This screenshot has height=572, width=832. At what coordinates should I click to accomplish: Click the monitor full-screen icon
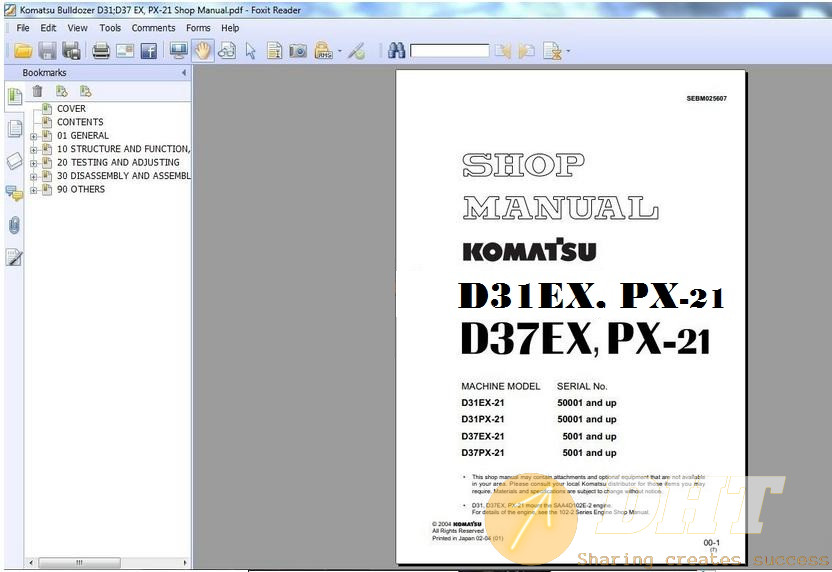click(178, 51)
